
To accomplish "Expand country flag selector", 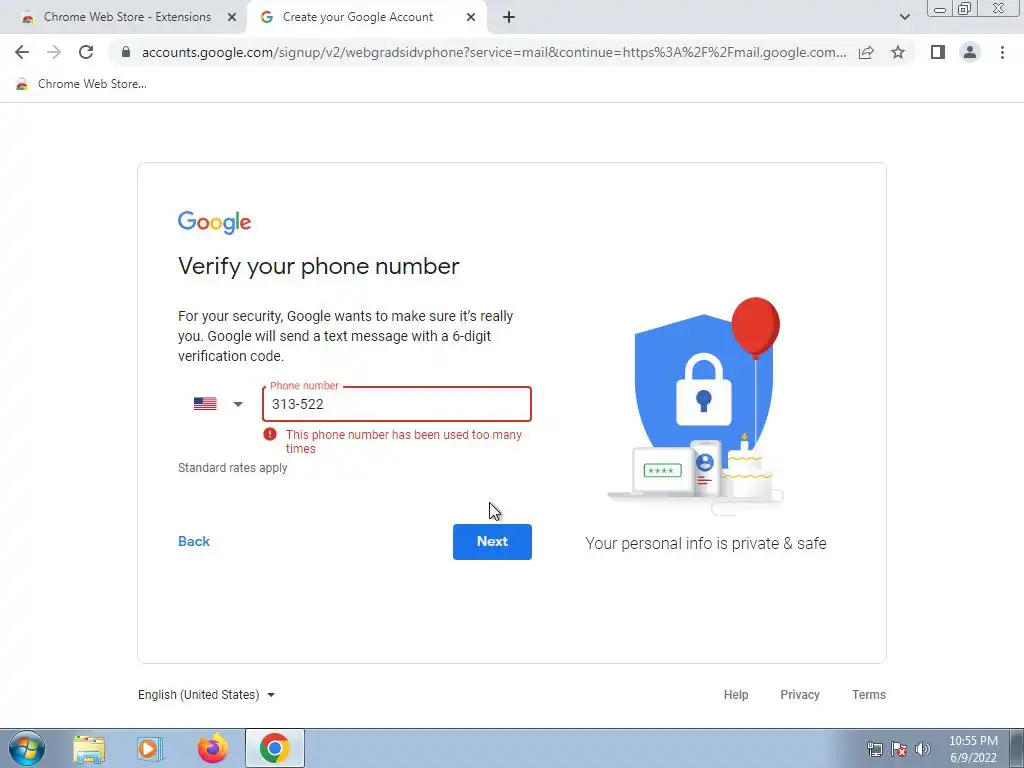I will coord(218,404).
